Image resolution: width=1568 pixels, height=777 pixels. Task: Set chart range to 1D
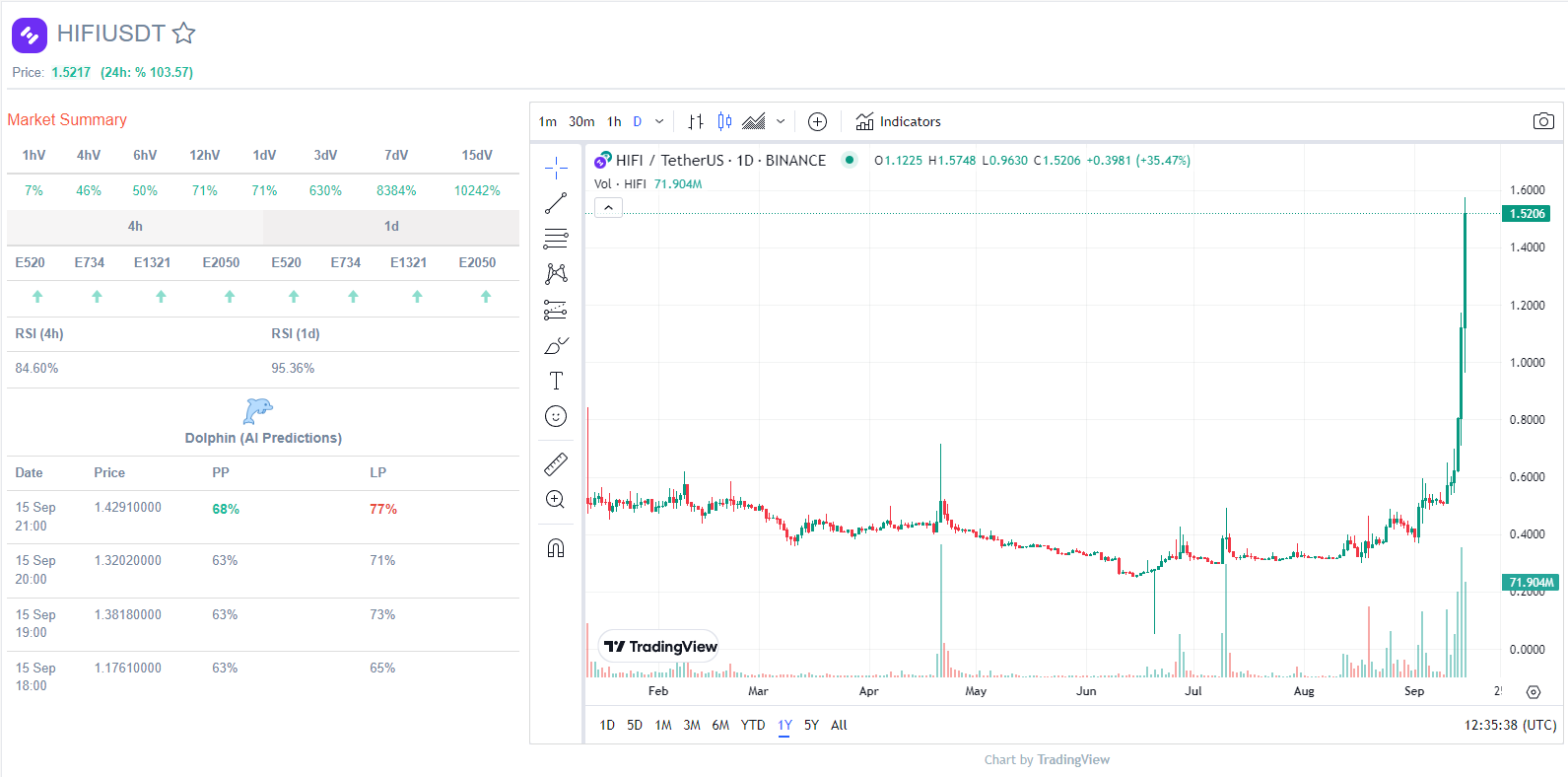607,725
